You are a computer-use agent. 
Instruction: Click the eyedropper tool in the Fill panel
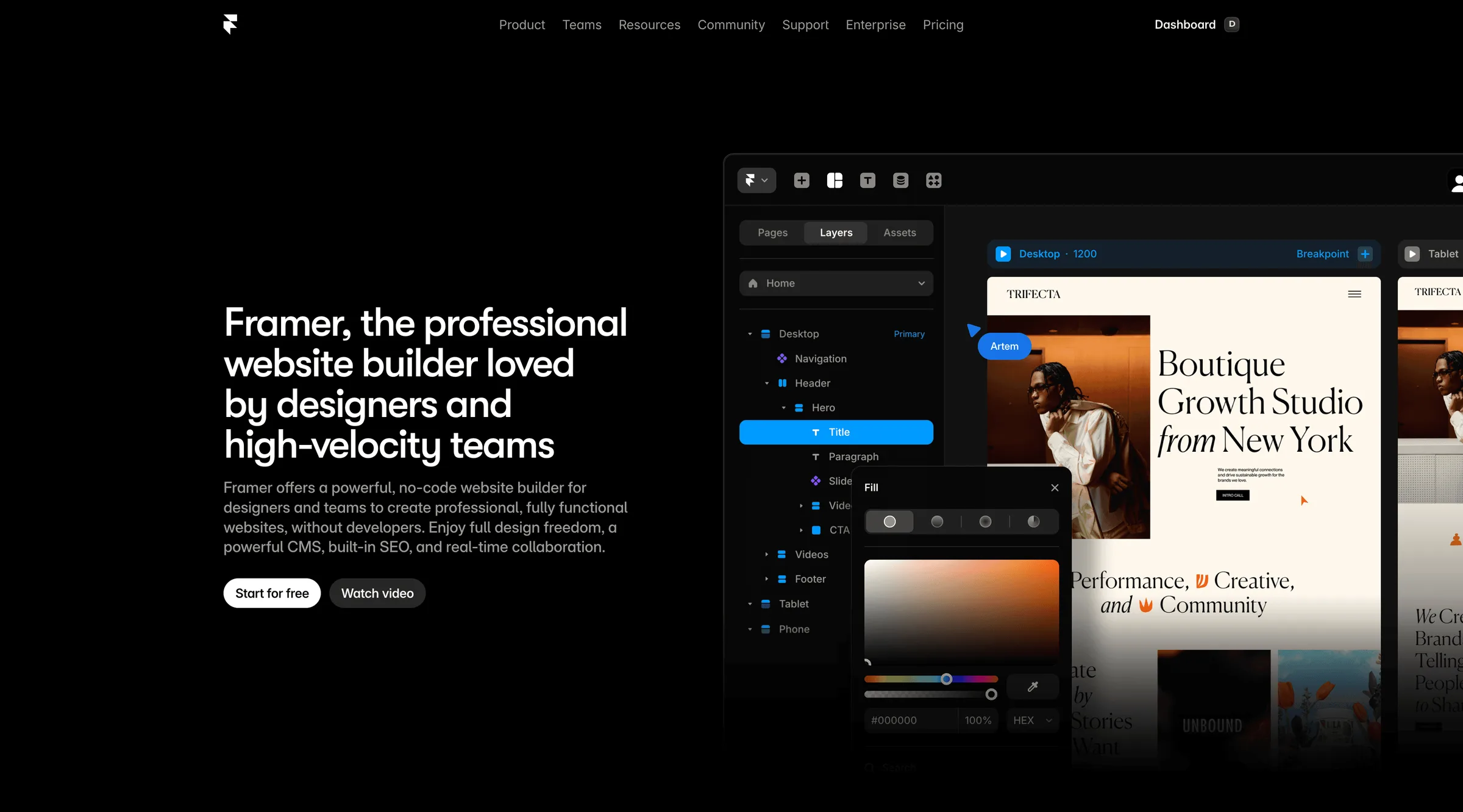coord(1033,686)
